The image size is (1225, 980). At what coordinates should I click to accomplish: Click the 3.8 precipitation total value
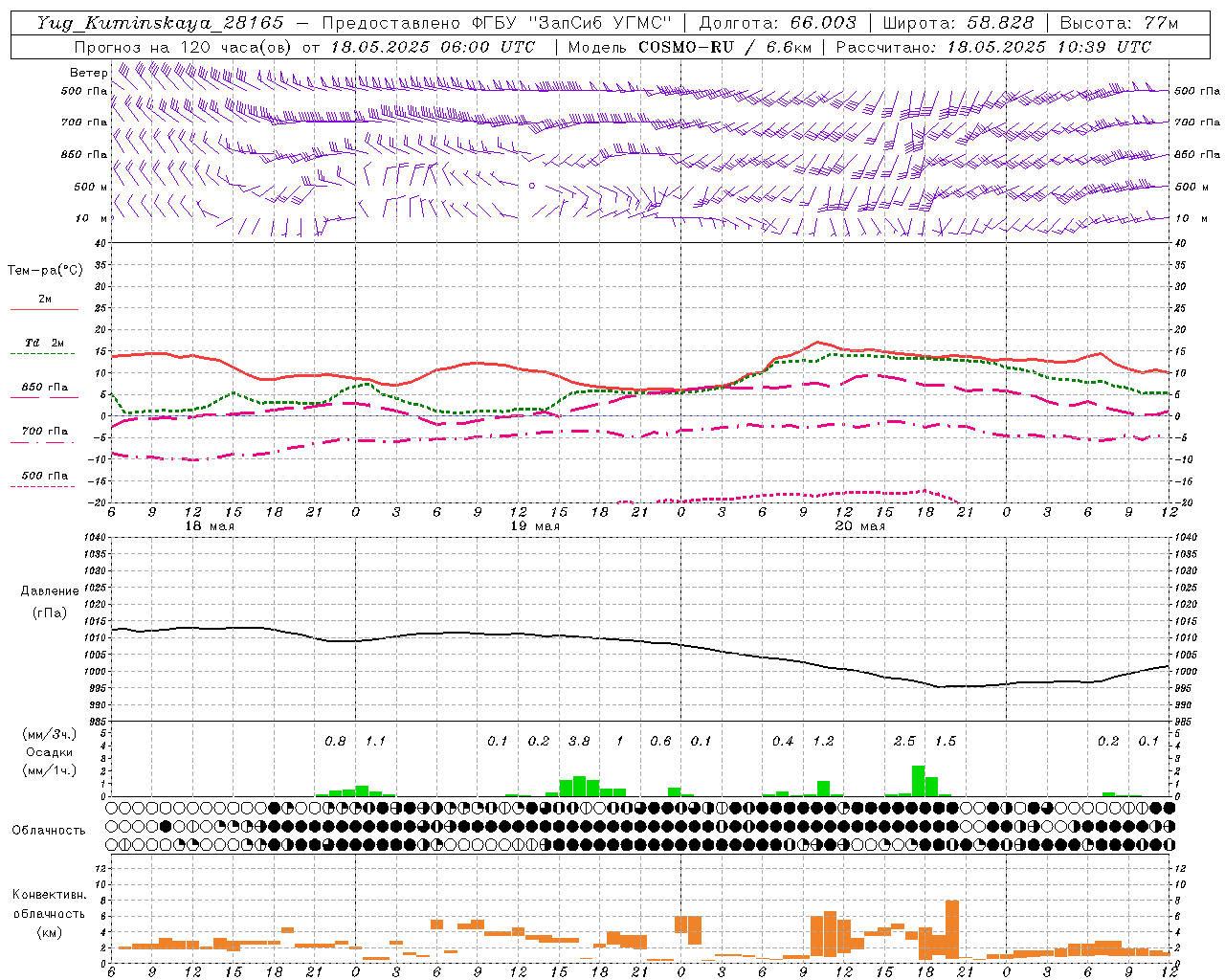click(x=579, y=742)
